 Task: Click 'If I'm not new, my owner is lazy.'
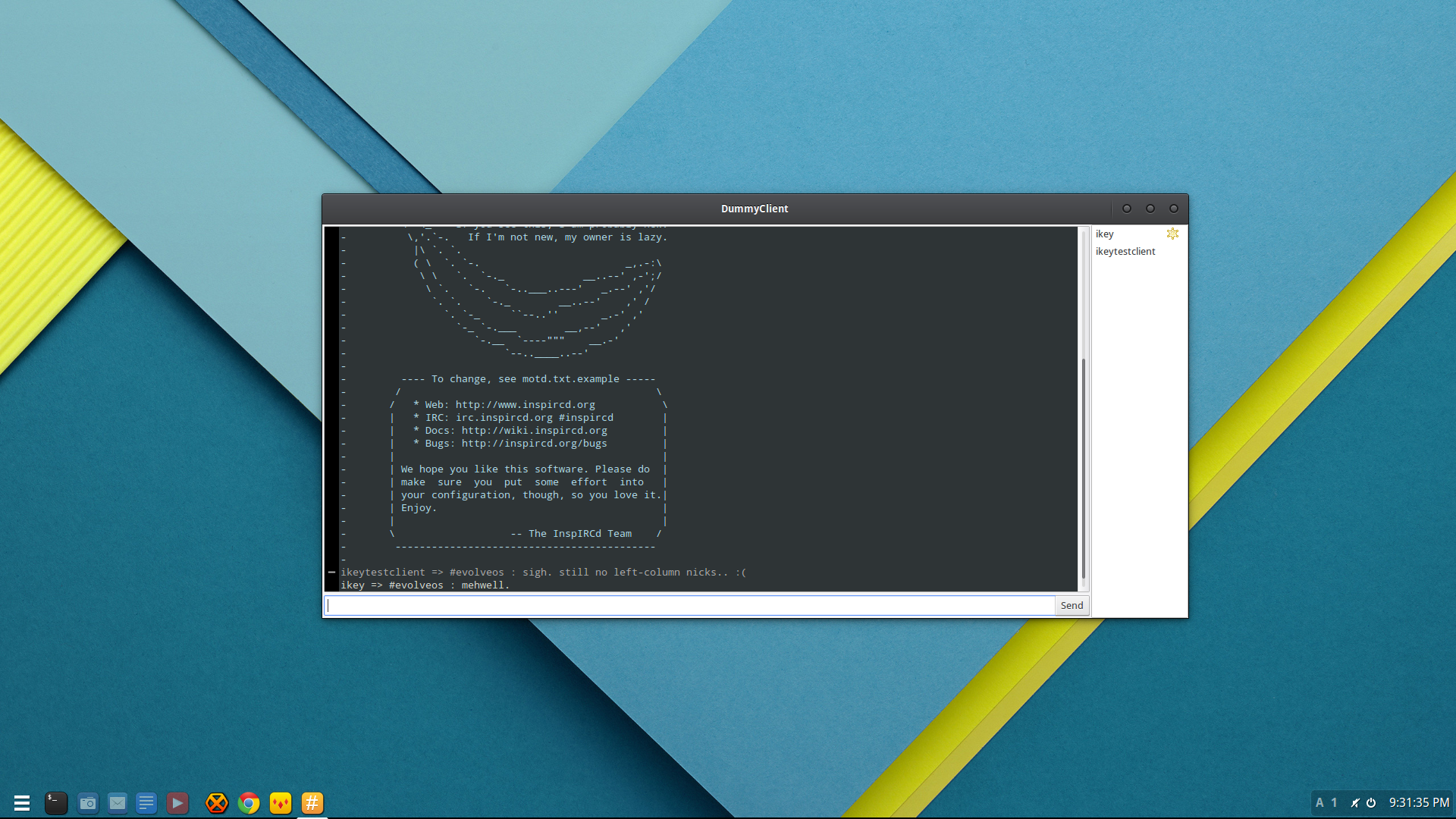[x=567, y=237]
